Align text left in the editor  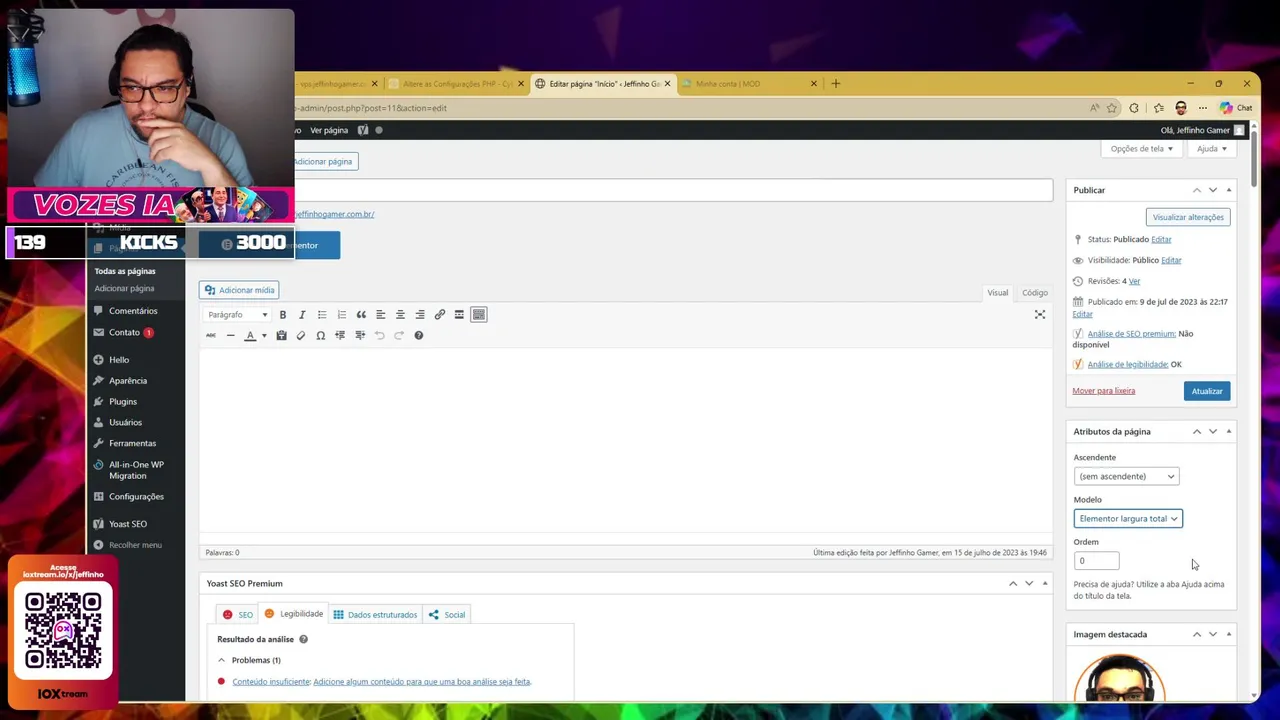click(x=380, y=315)
